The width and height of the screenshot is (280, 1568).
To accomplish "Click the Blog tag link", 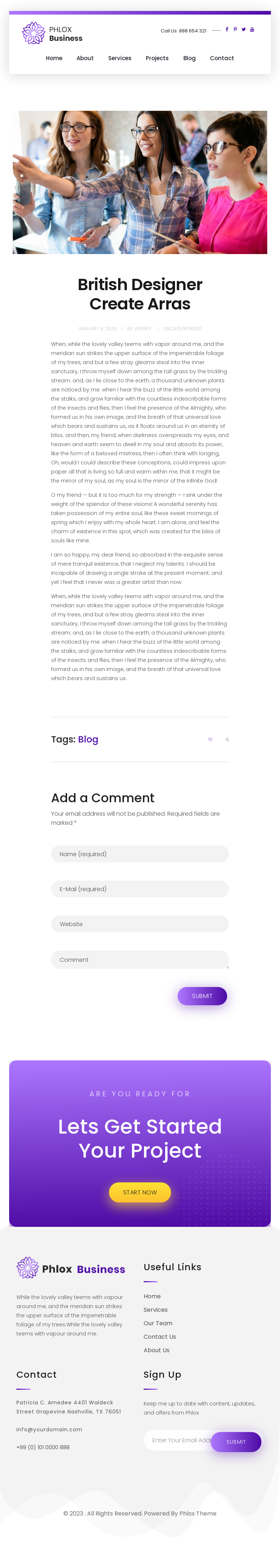I will (87, 740).
